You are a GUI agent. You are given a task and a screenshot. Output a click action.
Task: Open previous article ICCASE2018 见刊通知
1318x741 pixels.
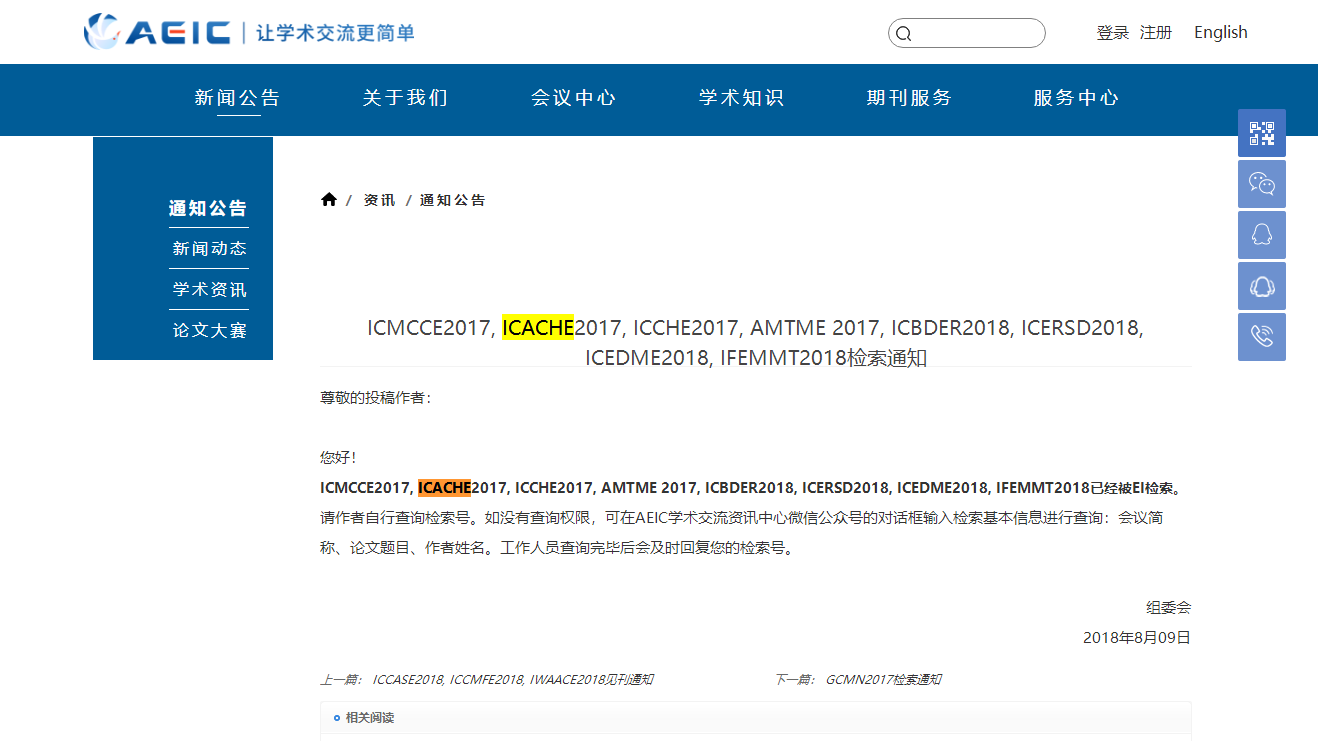[x=513, y=680]
